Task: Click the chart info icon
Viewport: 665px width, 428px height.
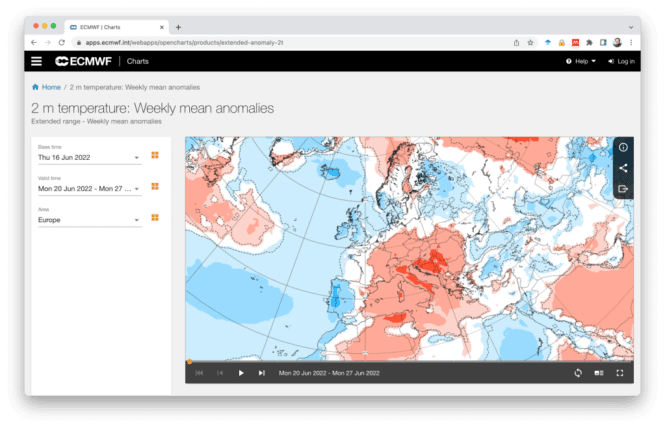Action: click(x=623, y=147)
